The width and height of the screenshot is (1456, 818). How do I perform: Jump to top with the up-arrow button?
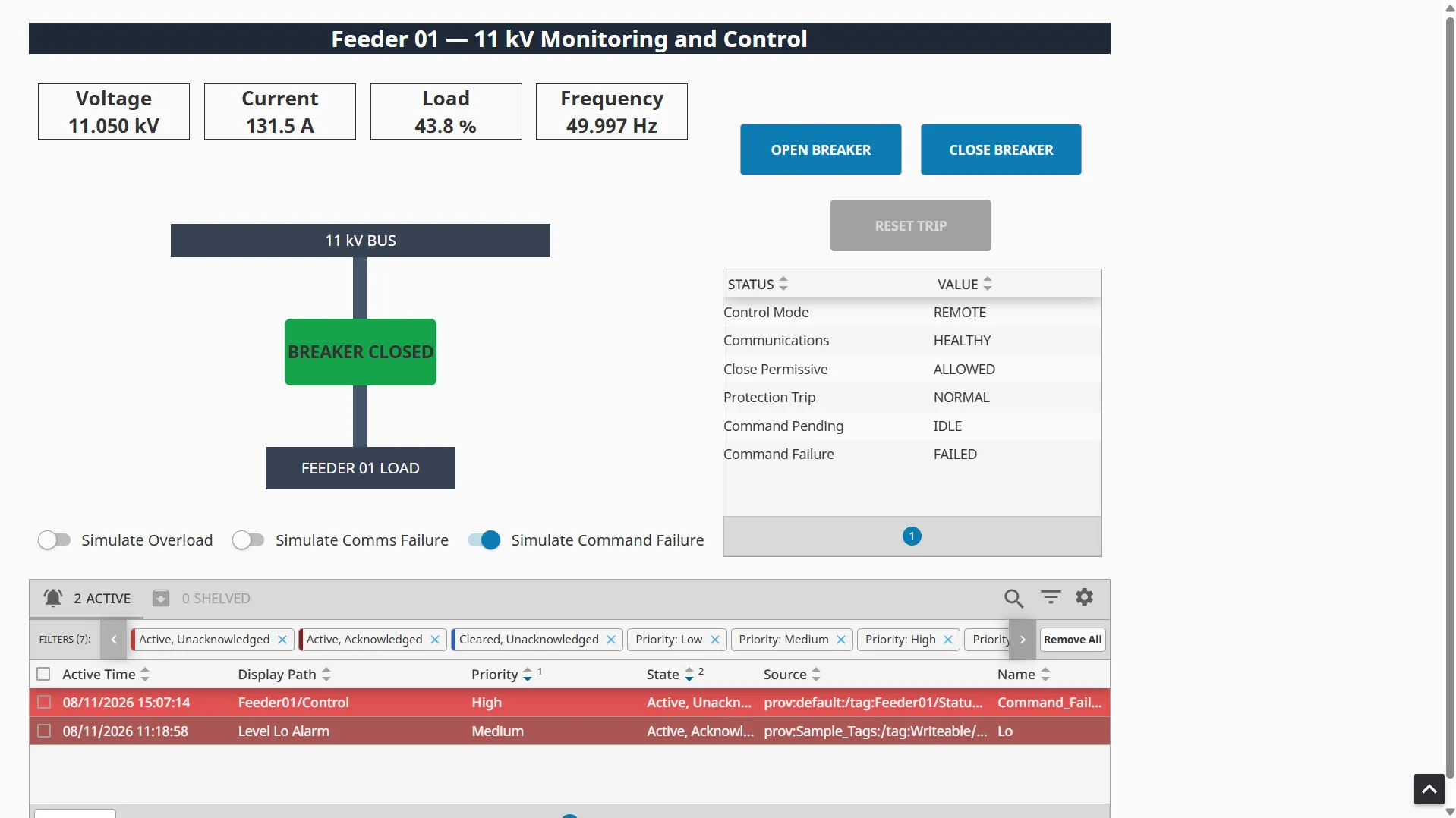point(1429,789)
